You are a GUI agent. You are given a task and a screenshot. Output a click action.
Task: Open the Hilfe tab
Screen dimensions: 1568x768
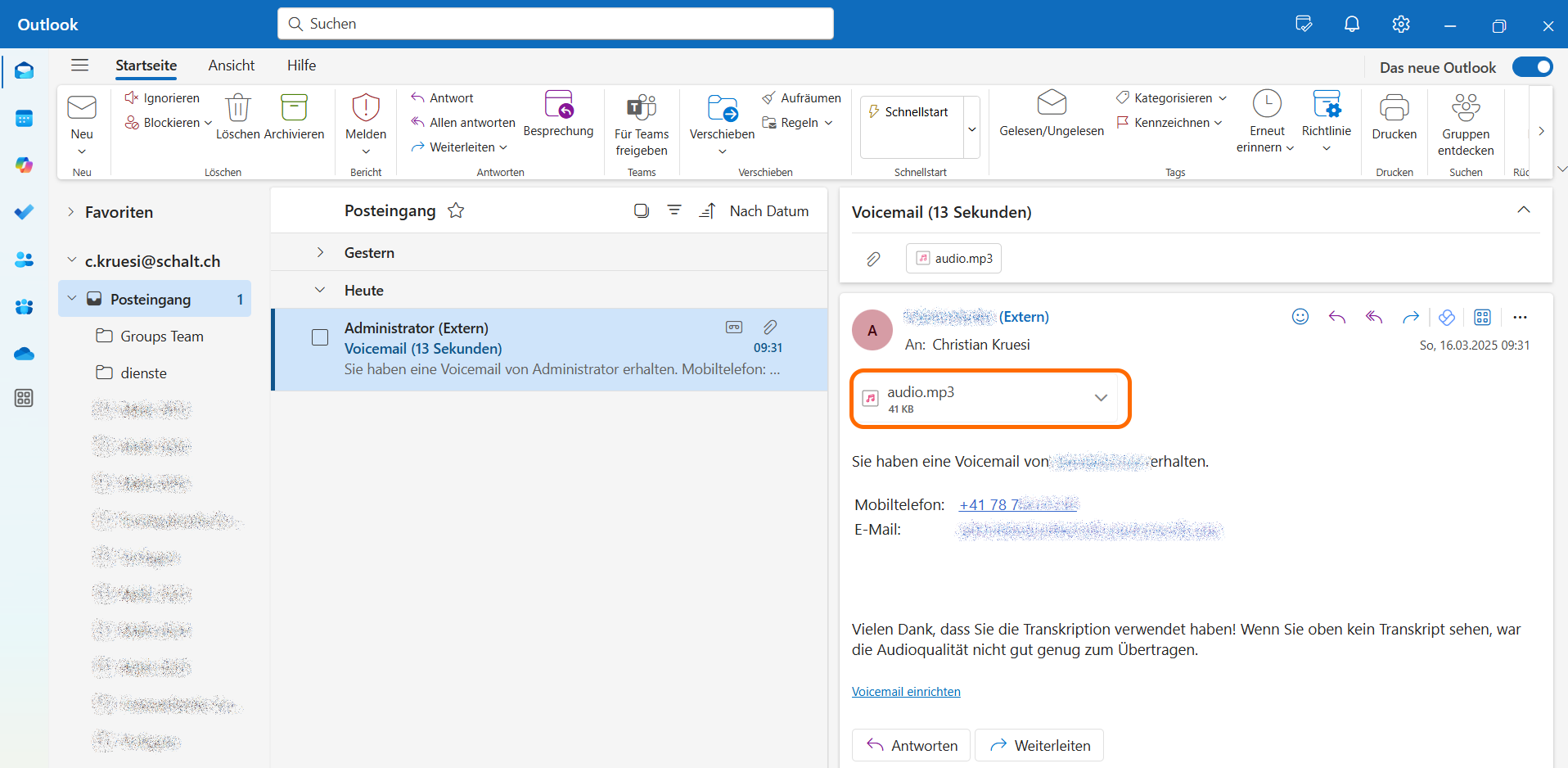point(301,66)
